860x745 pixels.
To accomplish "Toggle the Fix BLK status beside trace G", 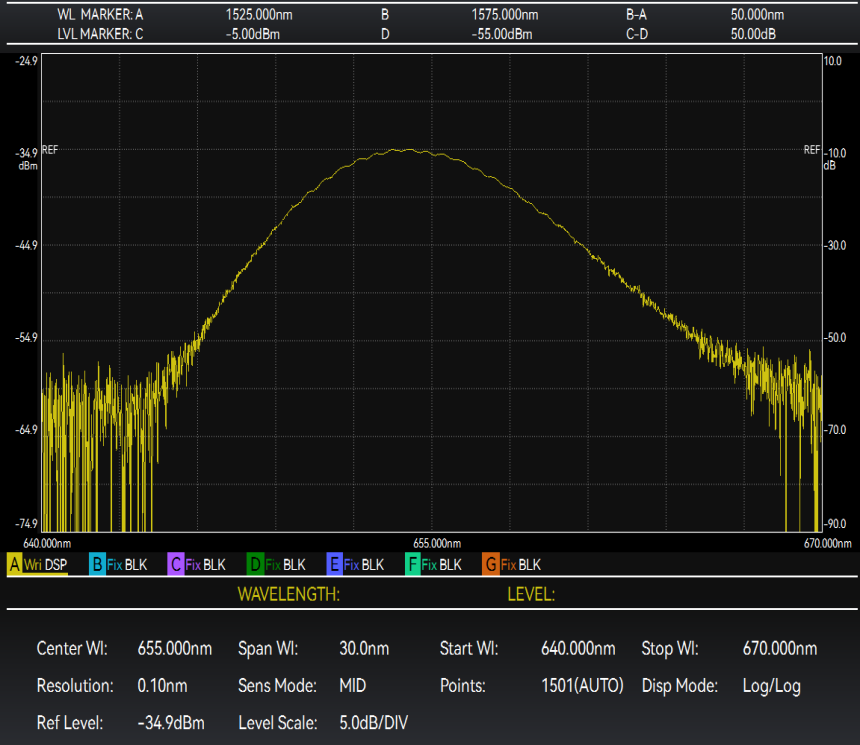I will [x=520, y=565].
